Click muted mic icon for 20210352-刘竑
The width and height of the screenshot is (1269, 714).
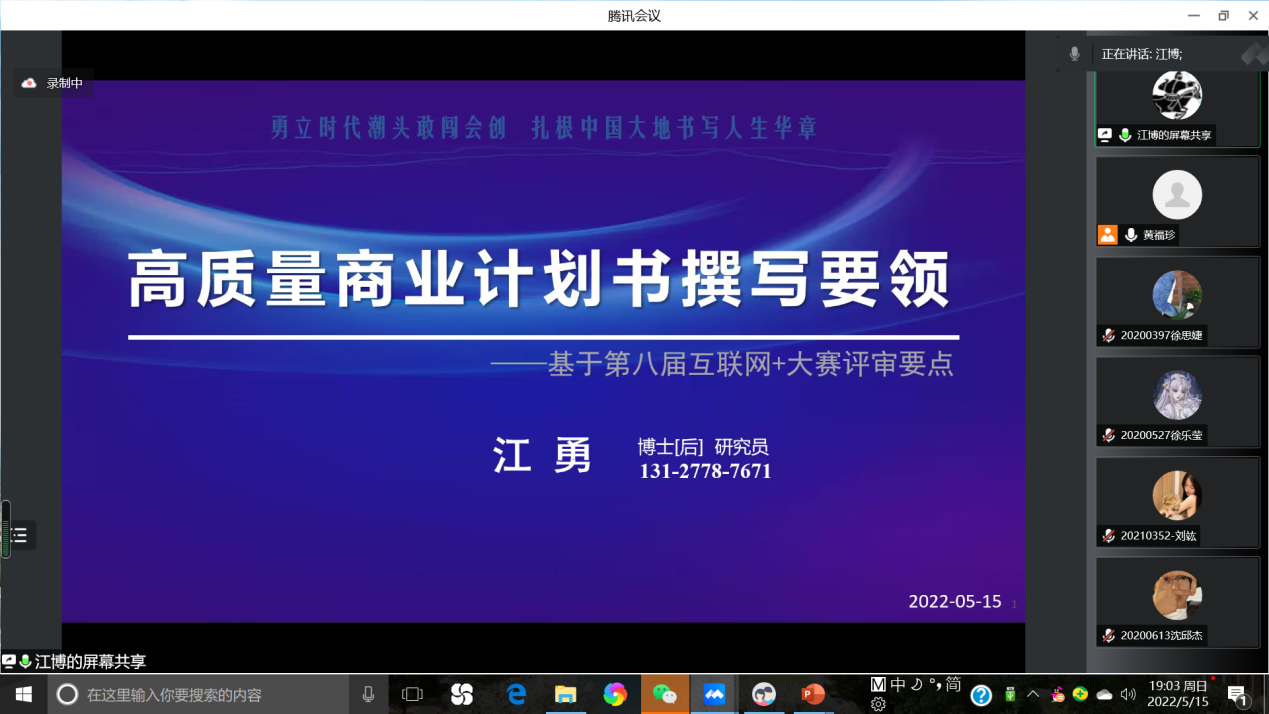(1108, 535)
